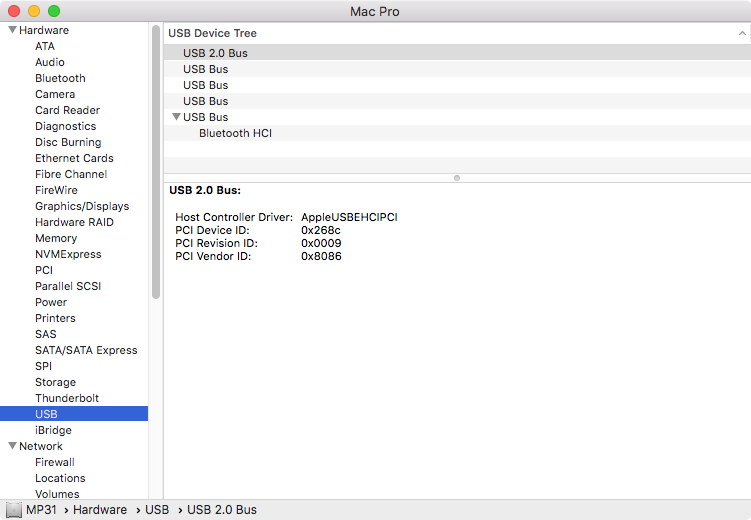
Task: Select Diagnostics in the sidebar
Action: pyautogui.click(x=65, y=126)
